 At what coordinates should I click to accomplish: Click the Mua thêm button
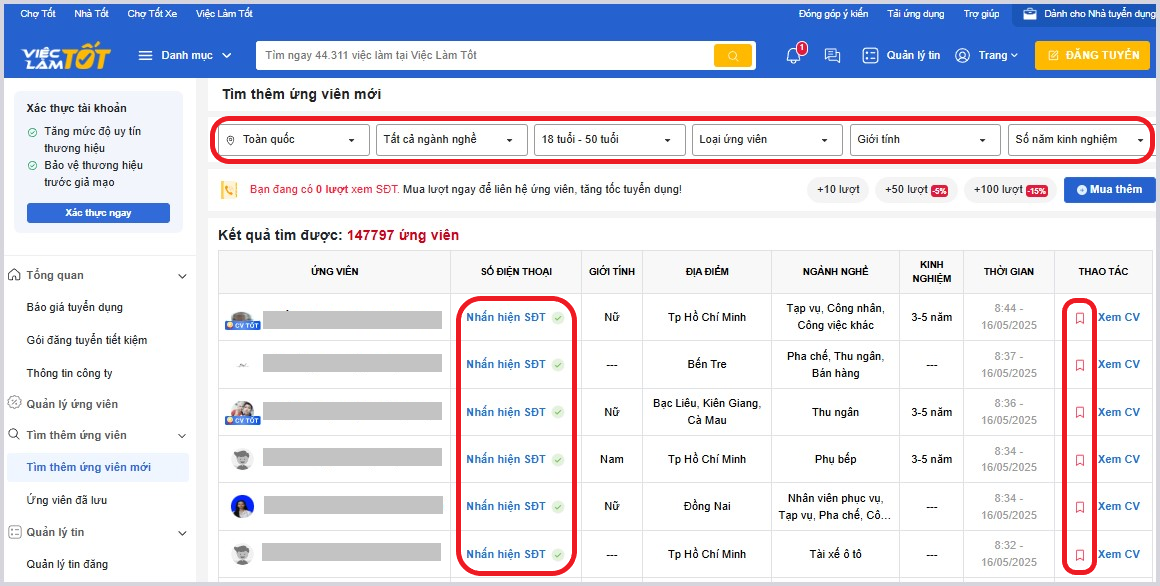tap(1110, 189)
